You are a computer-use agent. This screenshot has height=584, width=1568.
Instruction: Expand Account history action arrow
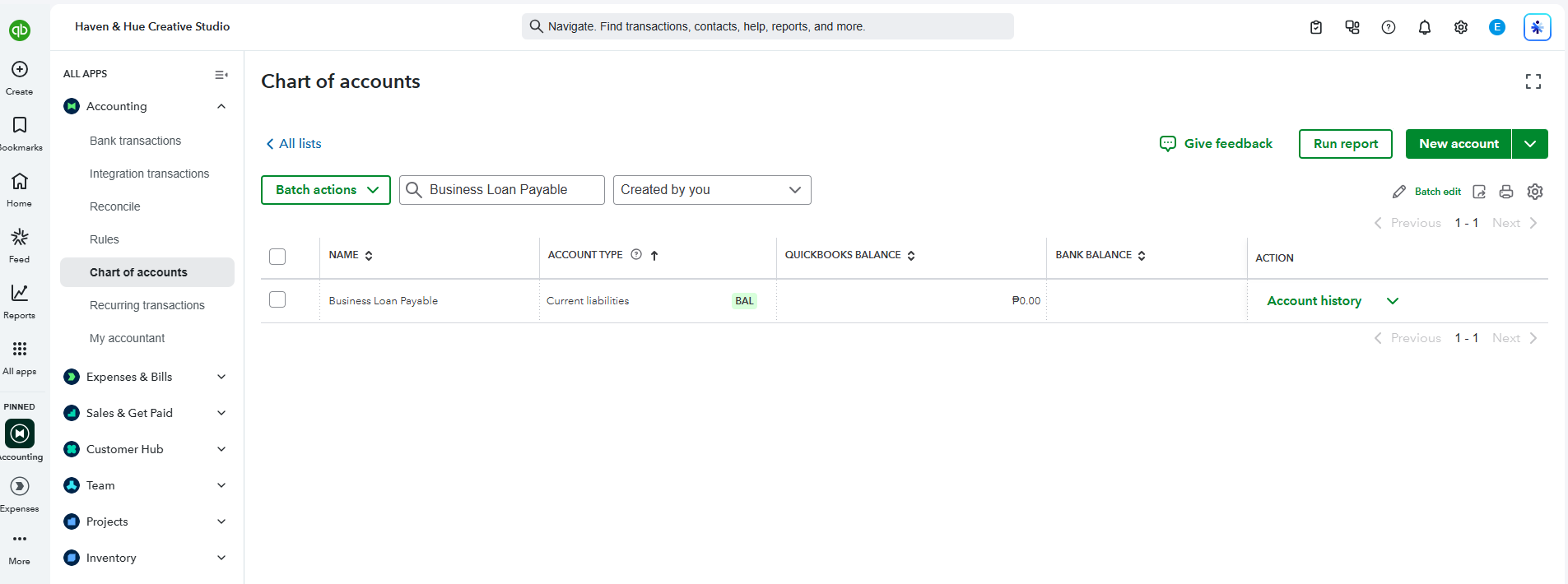coord(1393,301)
